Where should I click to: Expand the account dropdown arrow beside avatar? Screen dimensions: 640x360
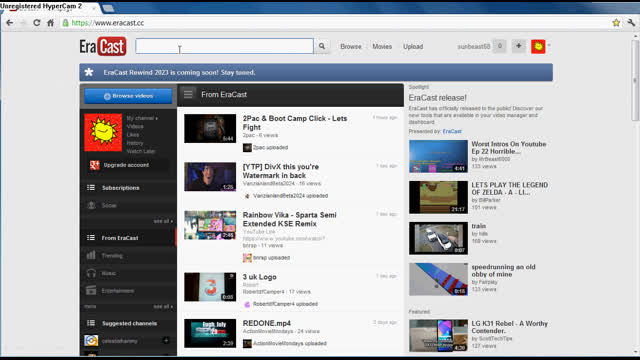click(x=549, y=45)
